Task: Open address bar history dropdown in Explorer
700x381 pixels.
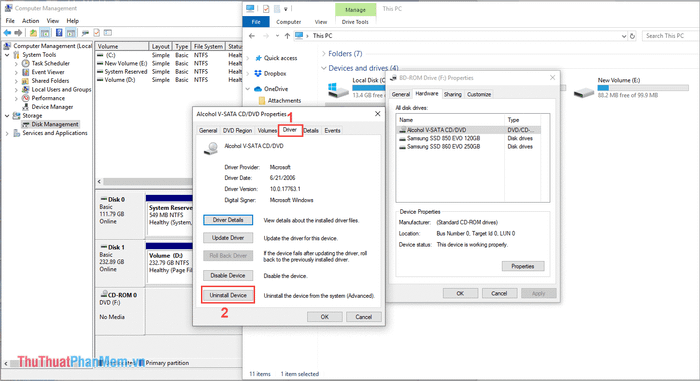Action: (624, 36)
